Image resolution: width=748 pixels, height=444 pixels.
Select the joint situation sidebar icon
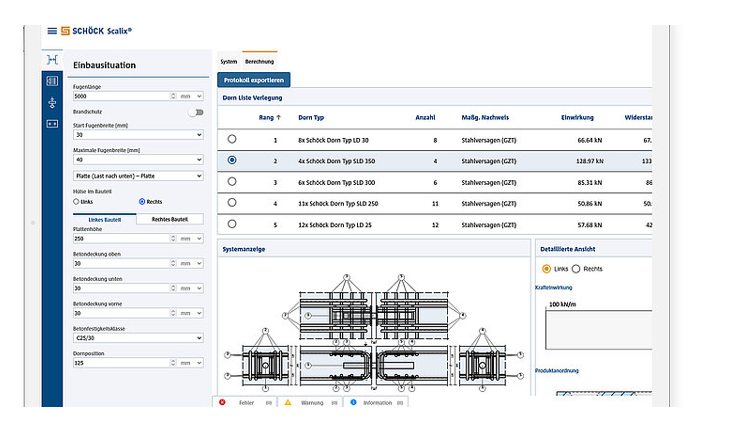click(x=52, y=59)
